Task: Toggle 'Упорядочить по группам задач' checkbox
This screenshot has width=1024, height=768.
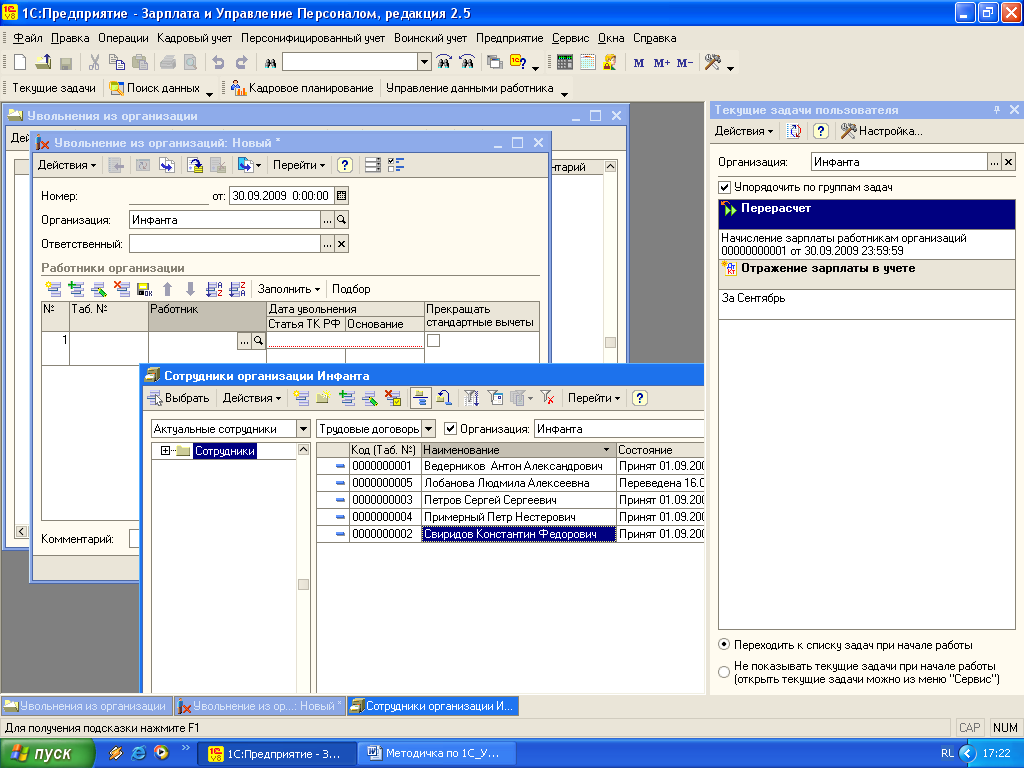Action: pos(724,187)
